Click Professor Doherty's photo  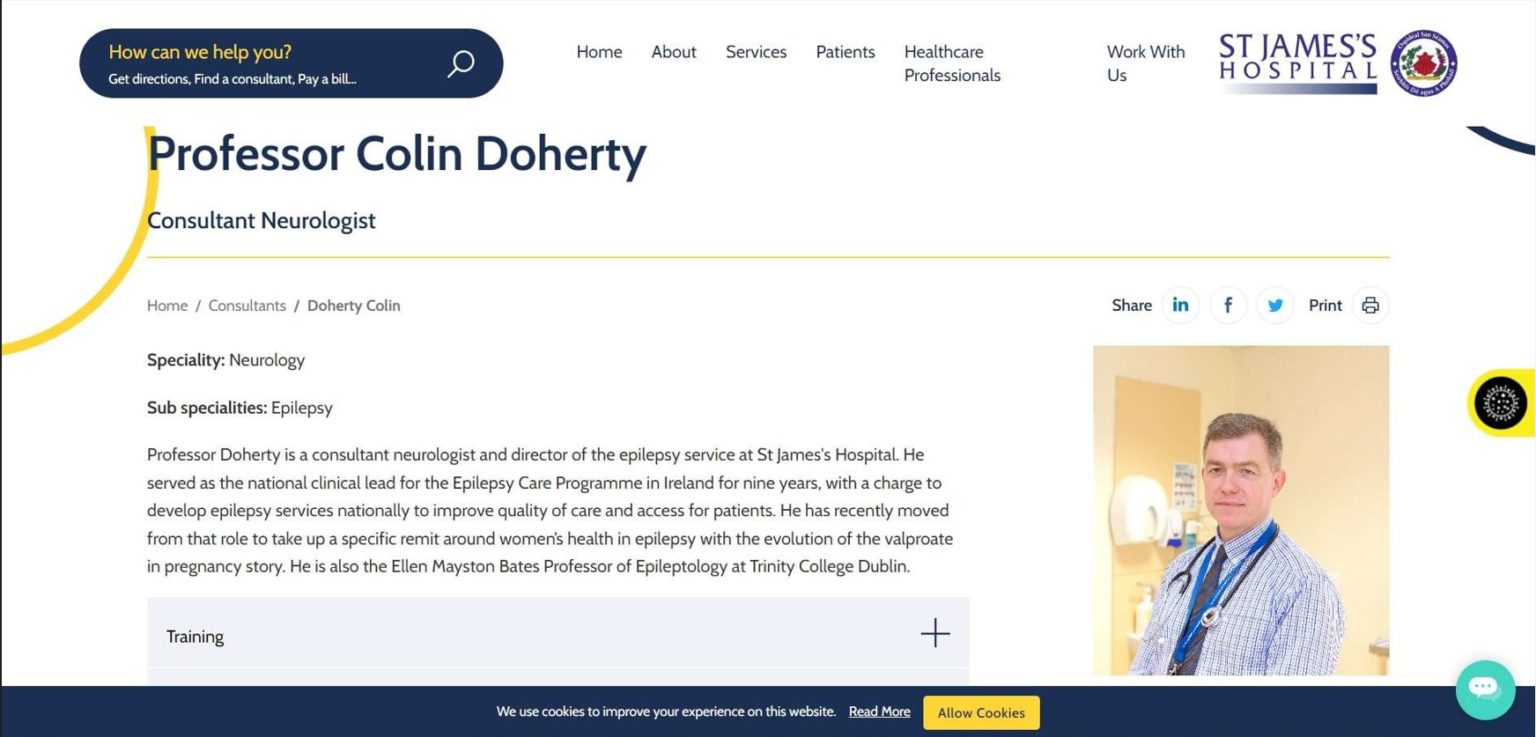click(x=1240, y=510)
